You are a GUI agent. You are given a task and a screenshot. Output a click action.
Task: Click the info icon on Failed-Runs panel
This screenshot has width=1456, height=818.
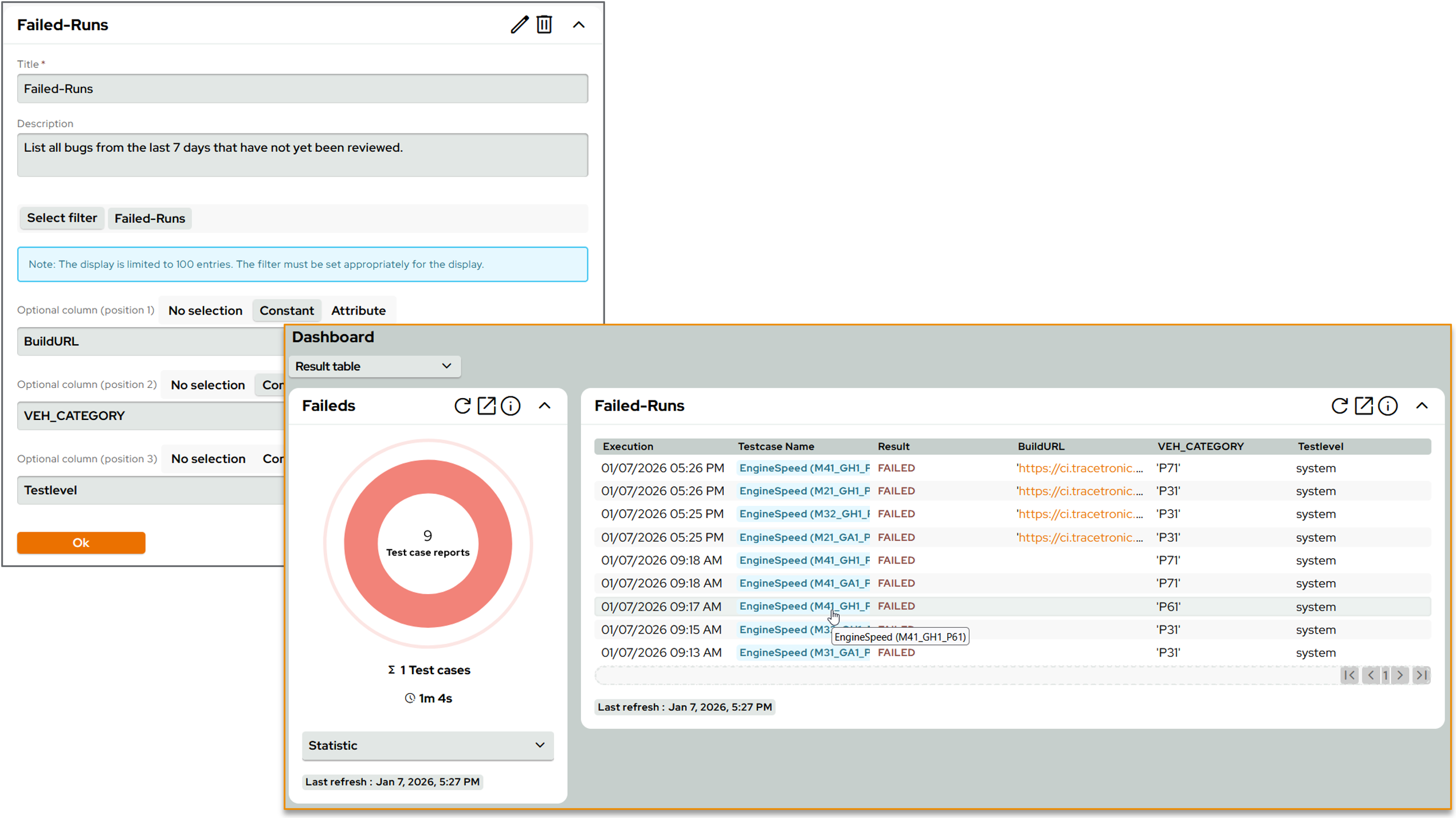pyautogui.click(x=1388, y=406)
